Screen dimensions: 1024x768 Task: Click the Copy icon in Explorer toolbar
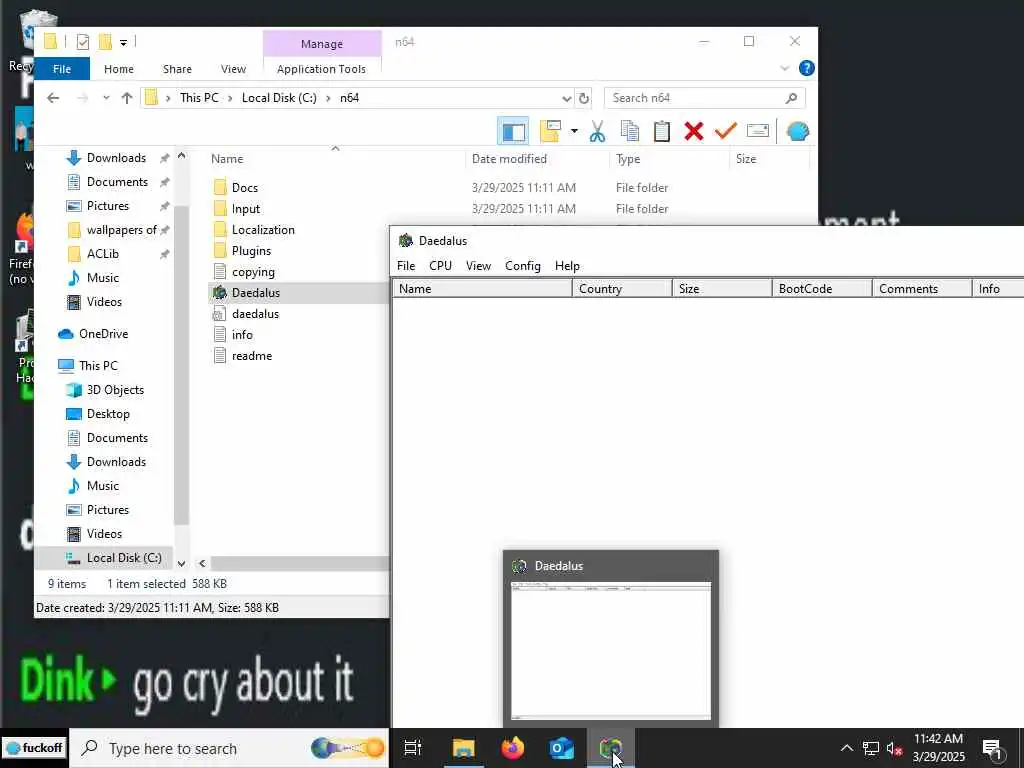click(x=630, y=131)
